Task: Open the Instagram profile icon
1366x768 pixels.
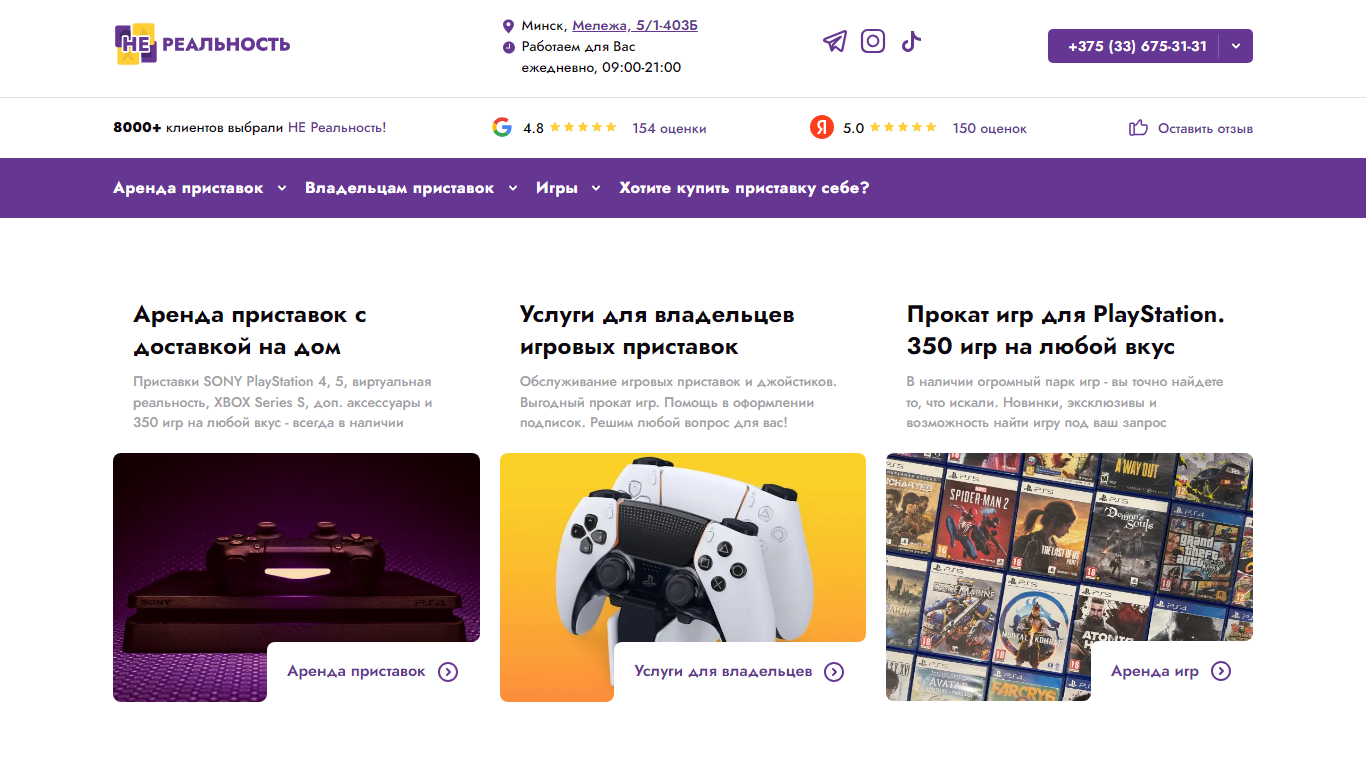Action: [x=873, y=41]
